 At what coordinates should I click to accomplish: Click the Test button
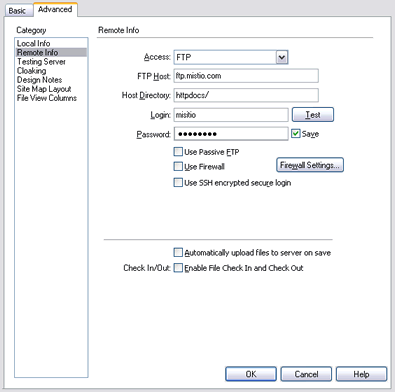313,115
